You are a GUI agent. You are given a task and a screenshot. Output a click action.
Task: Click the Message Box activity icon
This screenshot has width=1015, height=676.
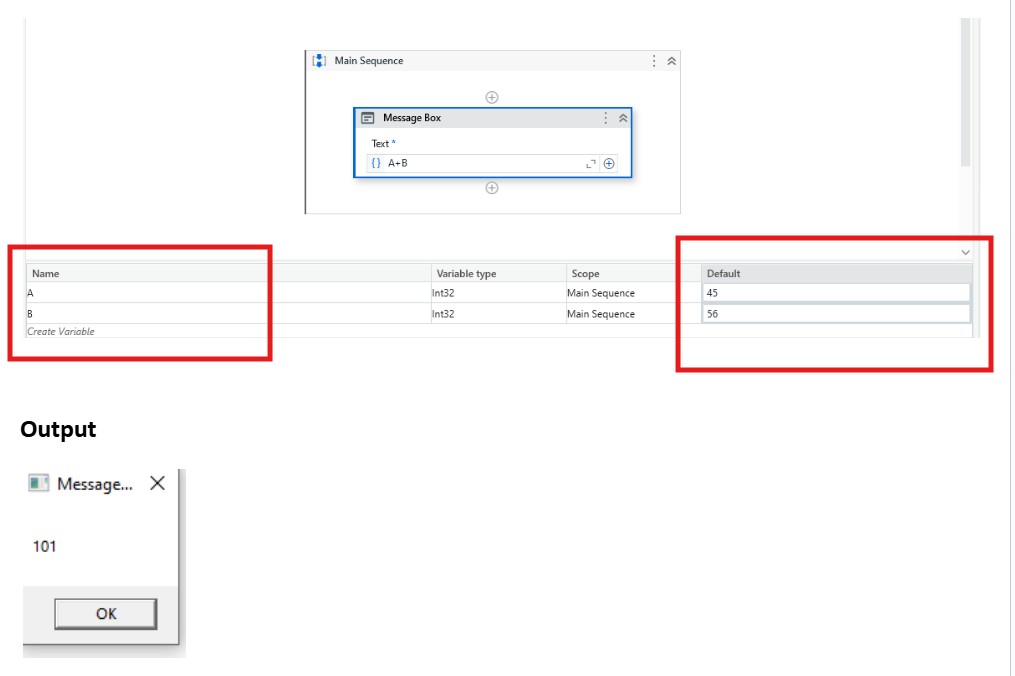[367, 118]
